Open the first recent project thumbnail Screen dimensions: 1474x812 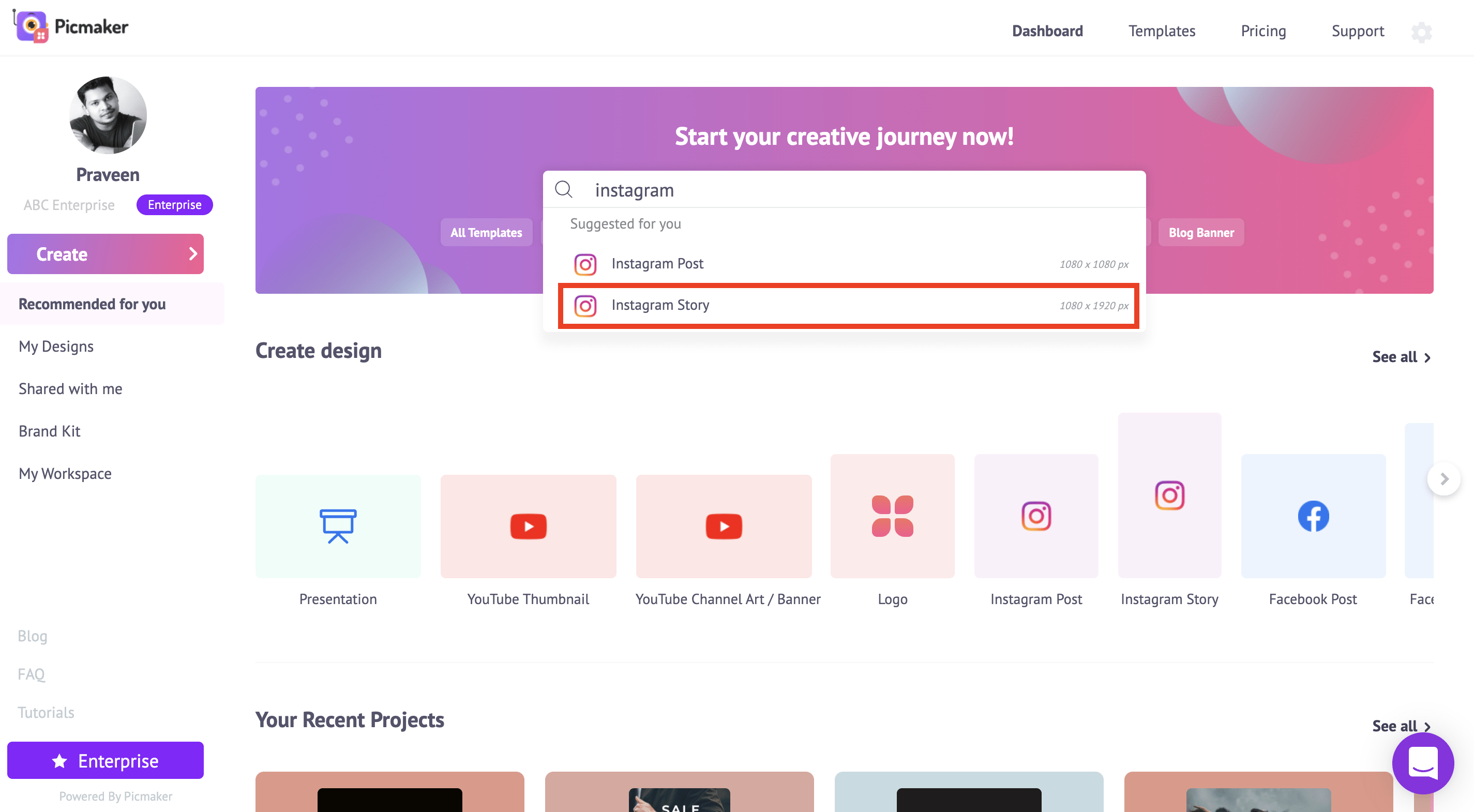click(389, 791)
